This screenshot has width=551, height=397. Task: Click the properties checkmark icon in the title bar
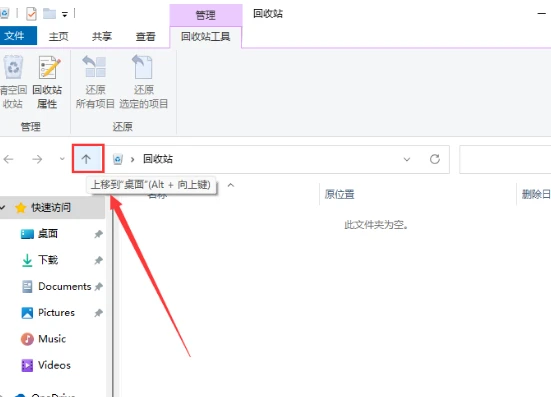pos(31,14)
